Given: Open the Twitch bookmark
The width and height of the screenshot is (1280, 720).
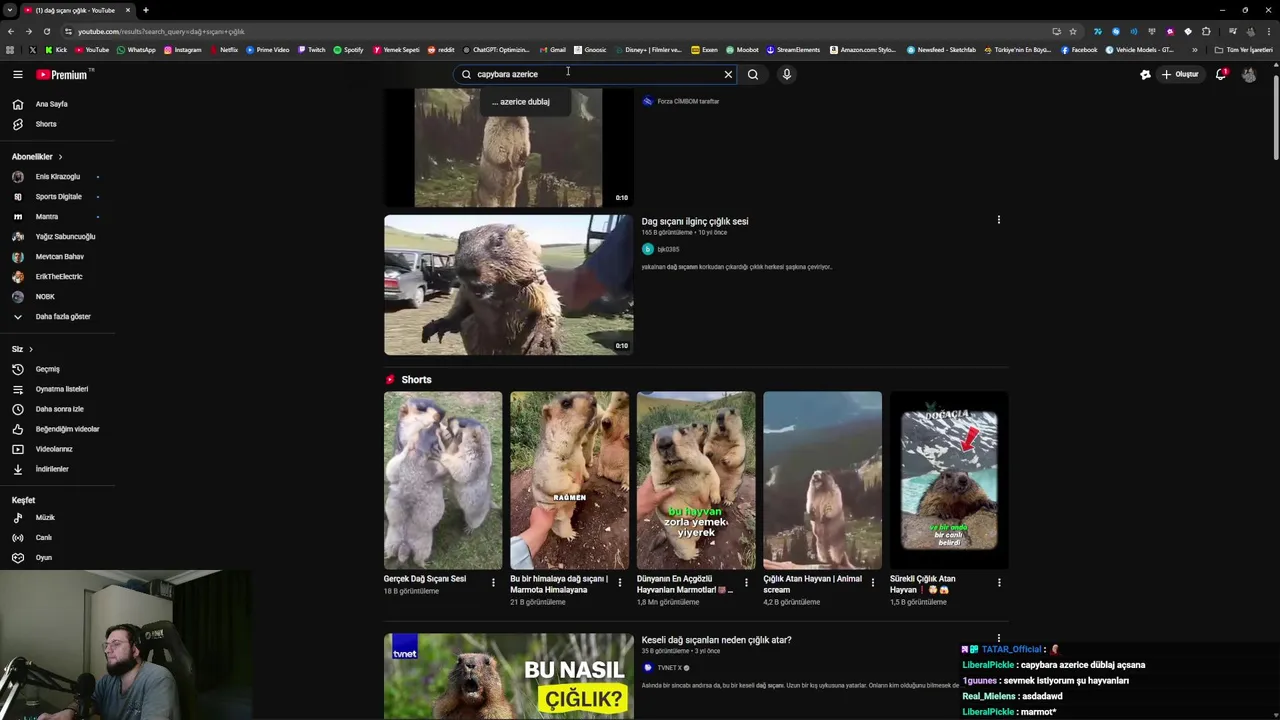Looking at the screenshot, I should tap(311, 50).
